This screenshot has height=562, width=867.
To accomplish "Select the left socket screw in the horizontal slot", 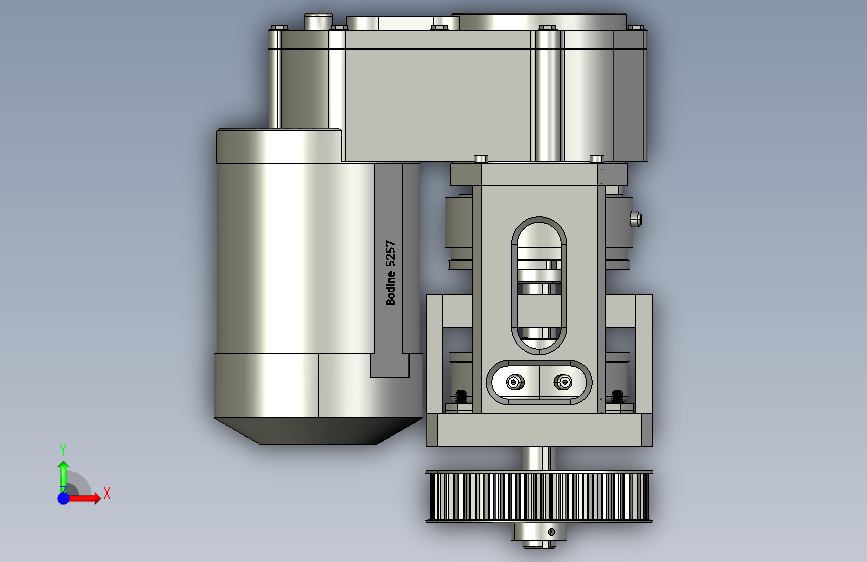I will point(515,382).
